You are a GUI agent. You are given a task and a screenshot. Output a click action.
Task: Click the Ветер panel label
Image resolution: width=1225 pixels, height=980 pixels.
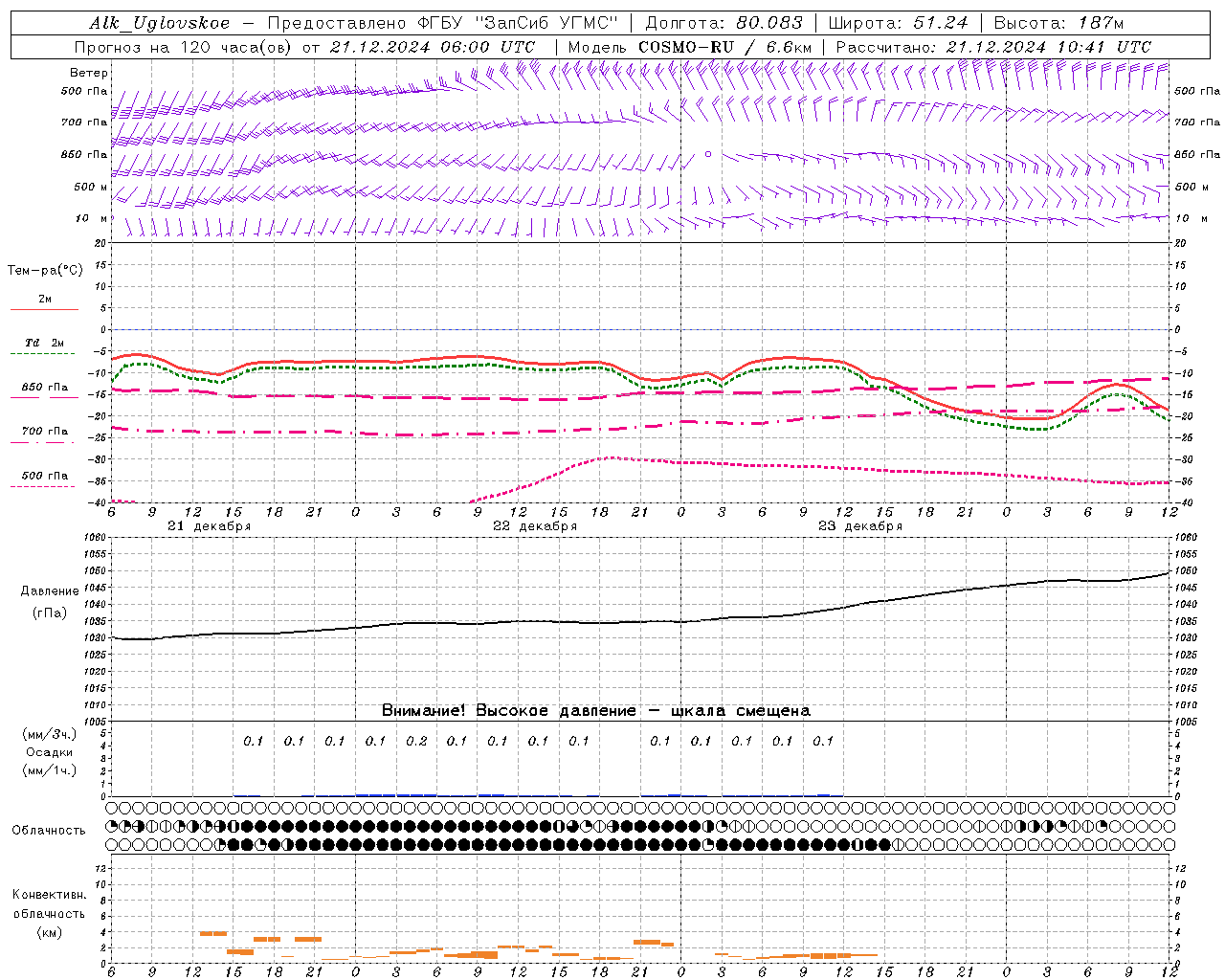point(88,73)
